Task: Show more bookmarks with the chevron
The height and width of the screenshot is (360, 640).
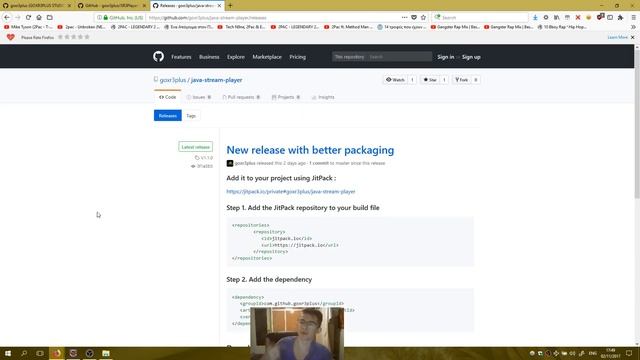Action: [x=633, y=27]
